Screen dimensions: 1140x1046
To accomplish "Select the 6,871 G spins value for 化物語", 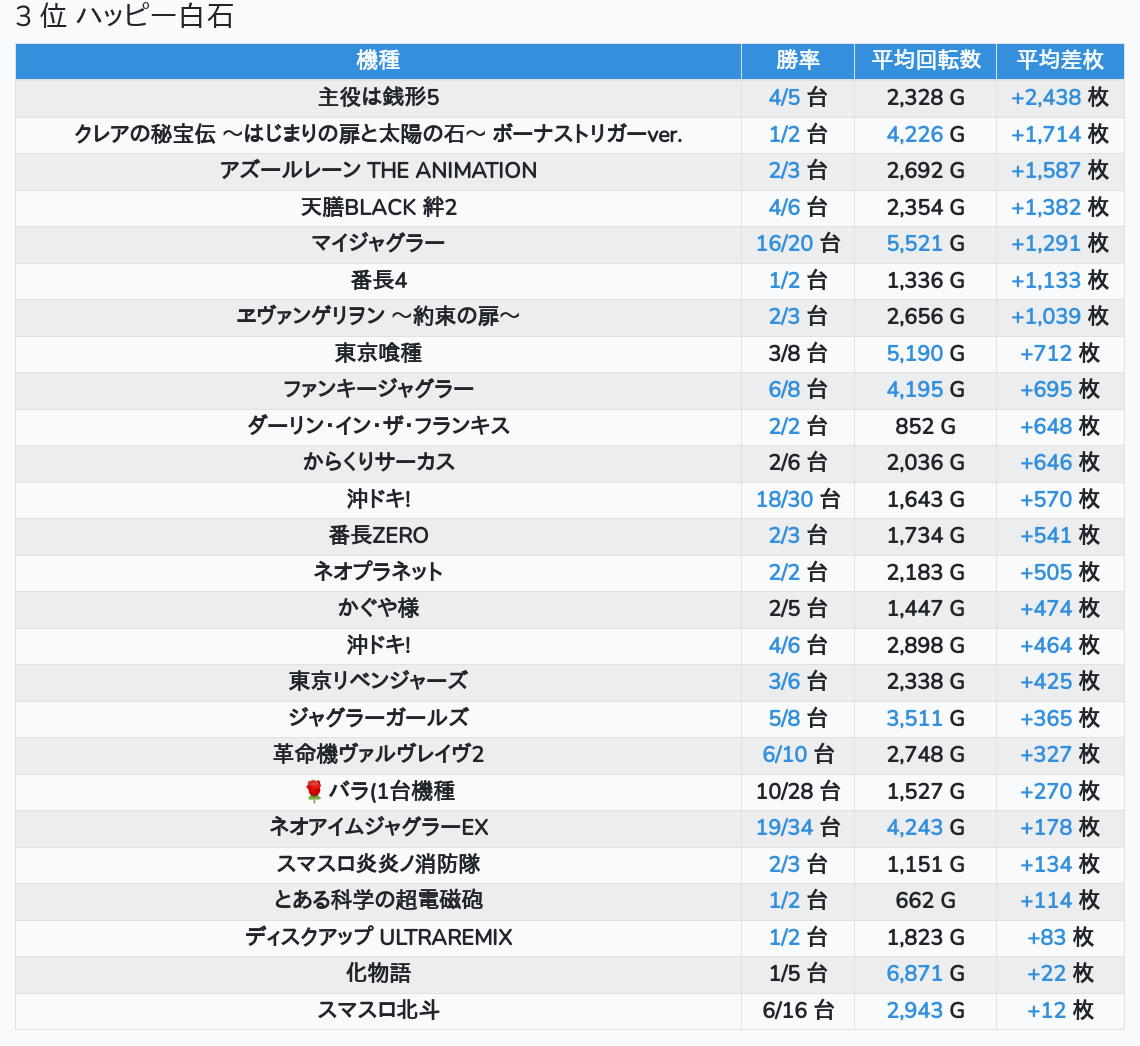I will 914,974.
